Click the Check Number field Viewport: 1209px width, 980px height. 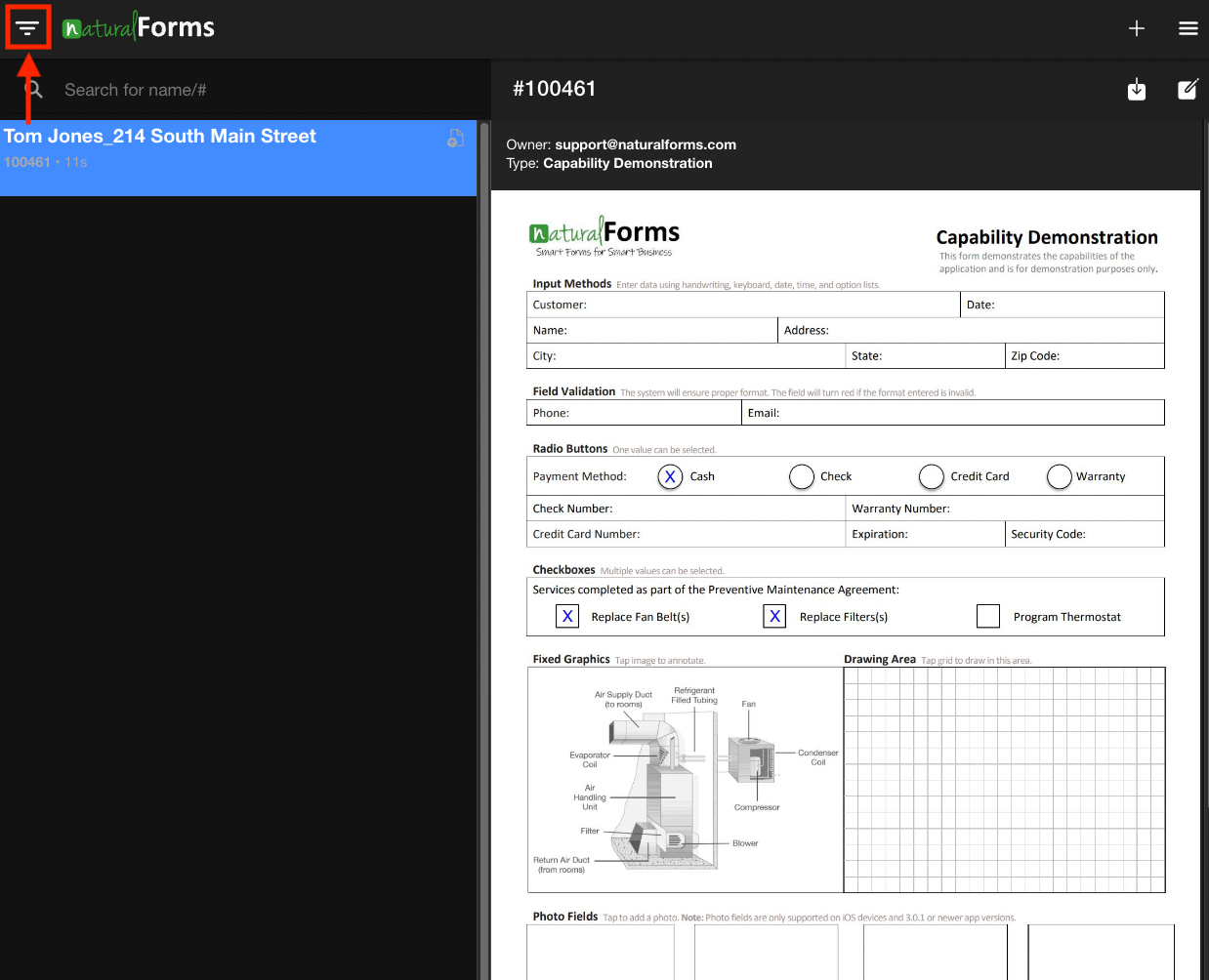(686, 509)
